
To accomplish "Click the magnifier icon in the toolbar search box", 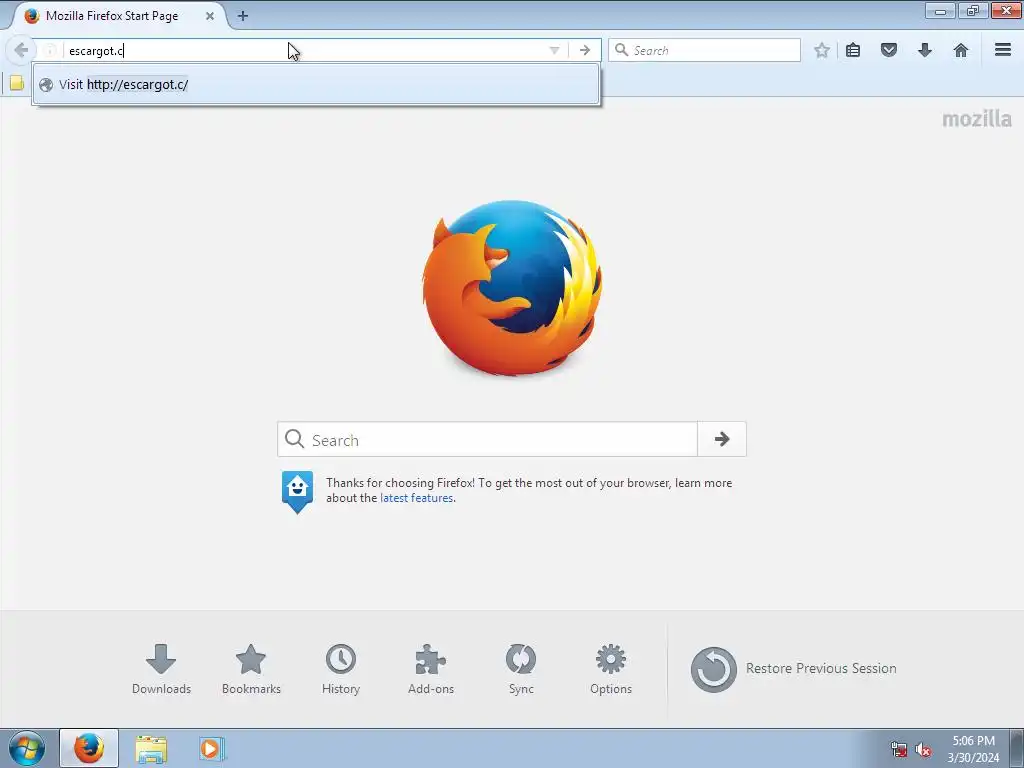I will pyautogui.click(x=621, y=50).
